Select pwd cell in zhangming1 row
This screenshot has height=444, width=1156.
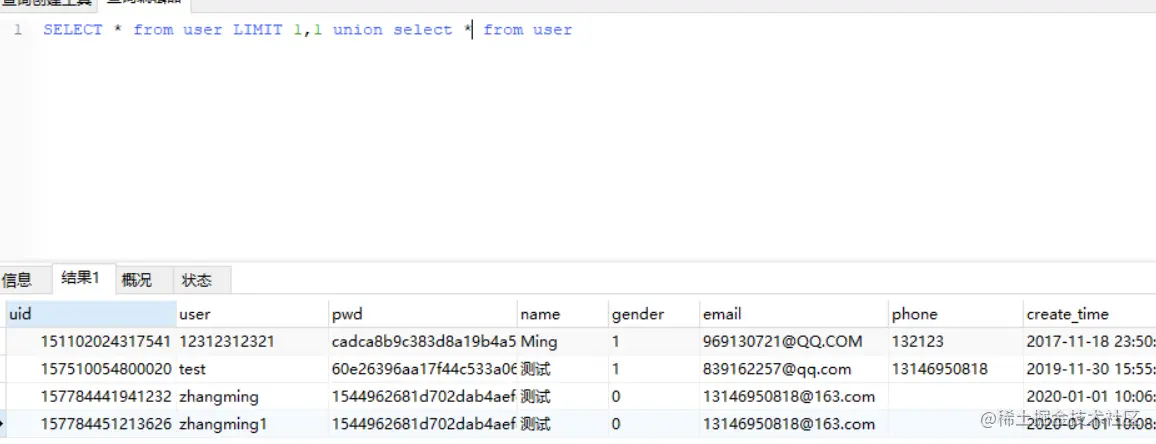[423, 424]
